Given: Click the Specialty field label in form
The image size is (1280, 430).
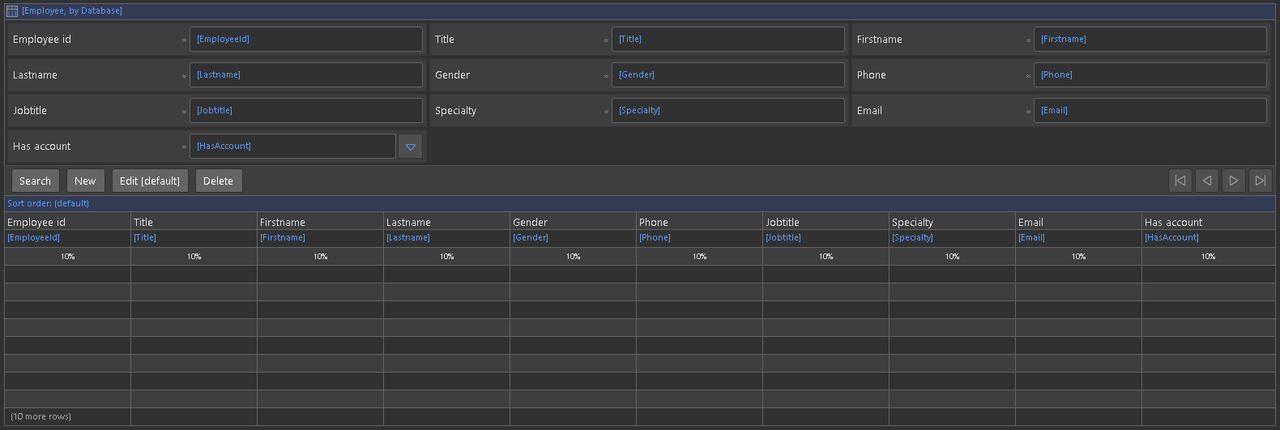Looking at the screenshot, I should [456, 111].
